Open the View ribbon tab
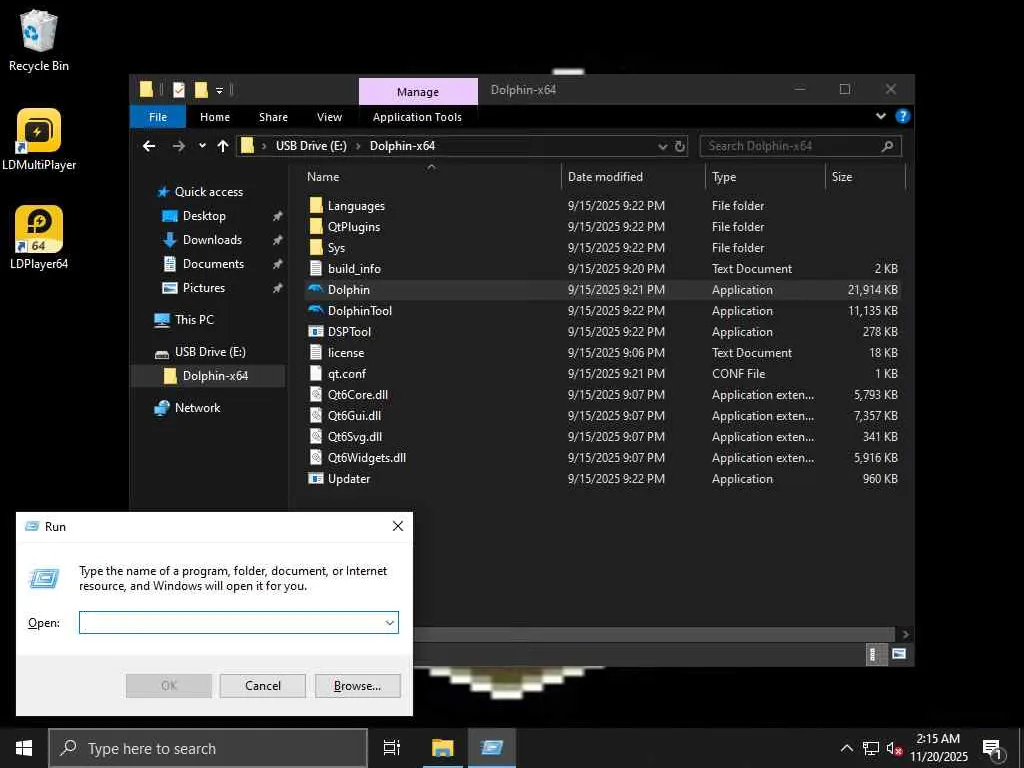Image resolution: width=1024 pixels, height=768 pixels. click(x=329, y=117)
